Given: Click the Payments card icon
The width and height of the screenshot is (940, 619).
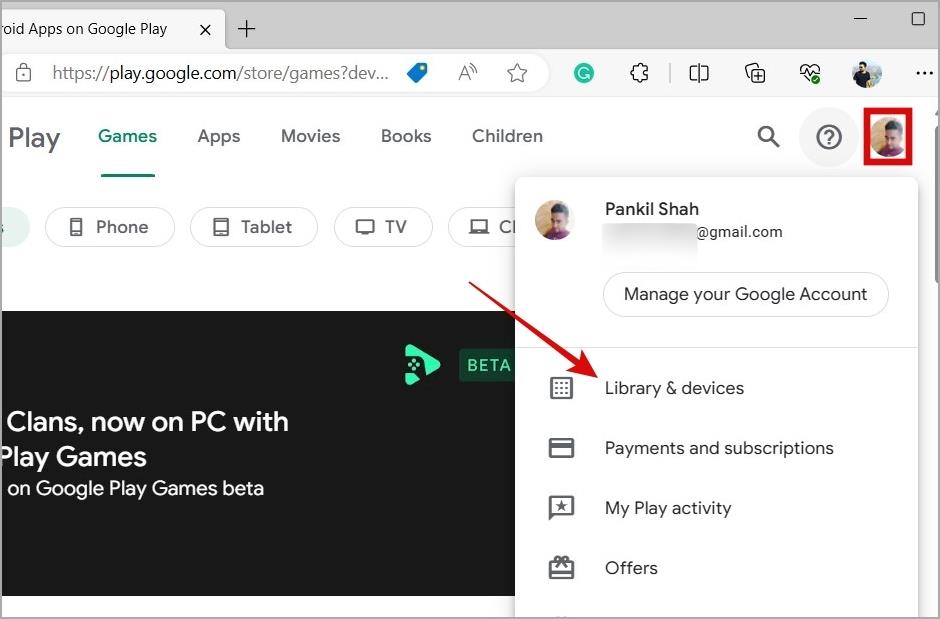Looking at the screenshot, I should tap(561, 448).
